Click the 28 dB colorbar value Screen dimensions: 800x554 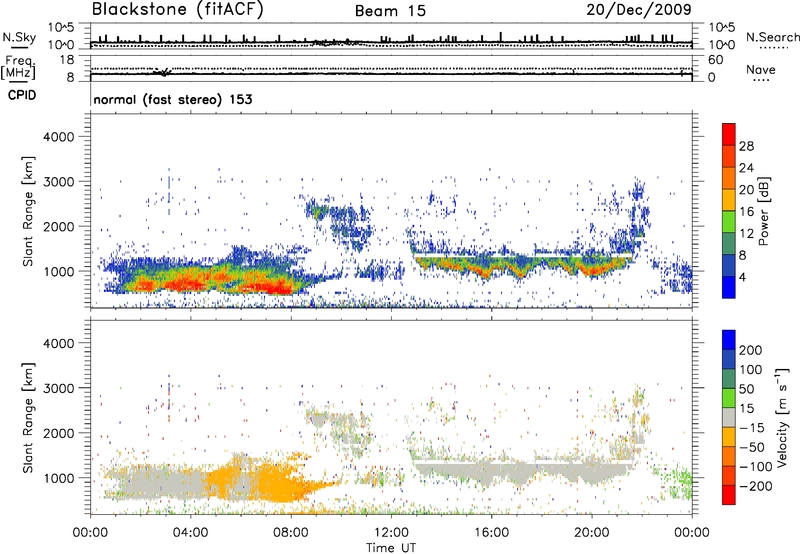coord(746,146)
